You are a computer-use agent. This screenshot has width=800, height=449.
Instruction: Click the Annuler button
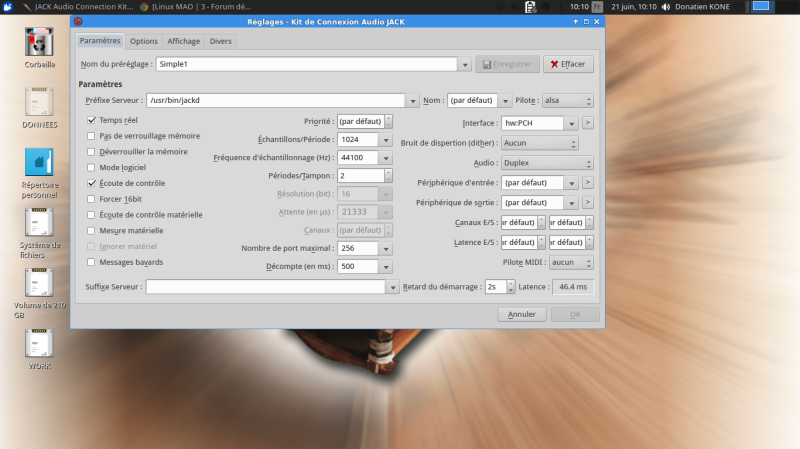tap(521, 314)
